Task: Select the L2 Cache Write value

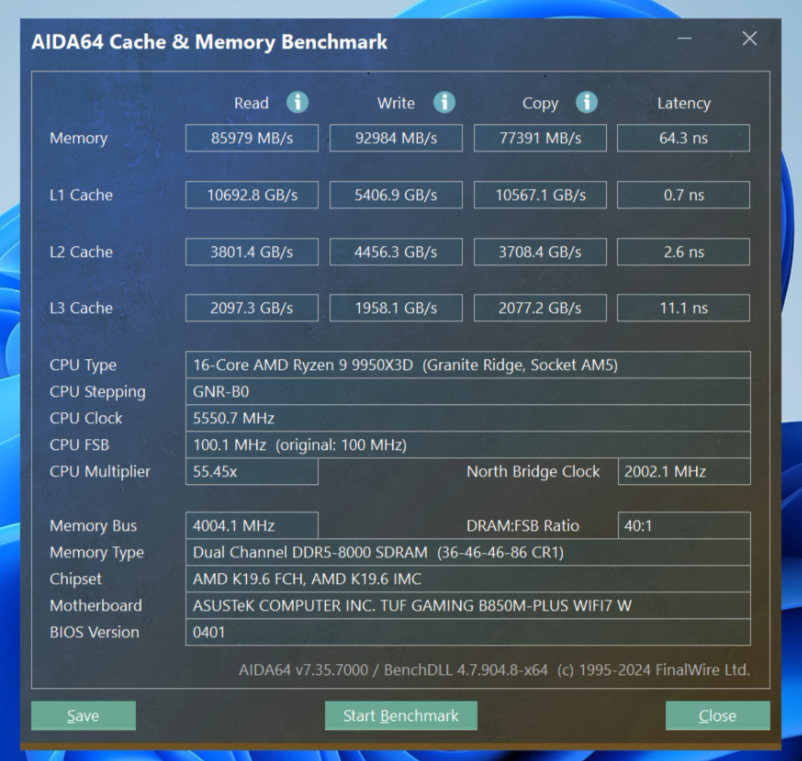Action: (396, 252)
